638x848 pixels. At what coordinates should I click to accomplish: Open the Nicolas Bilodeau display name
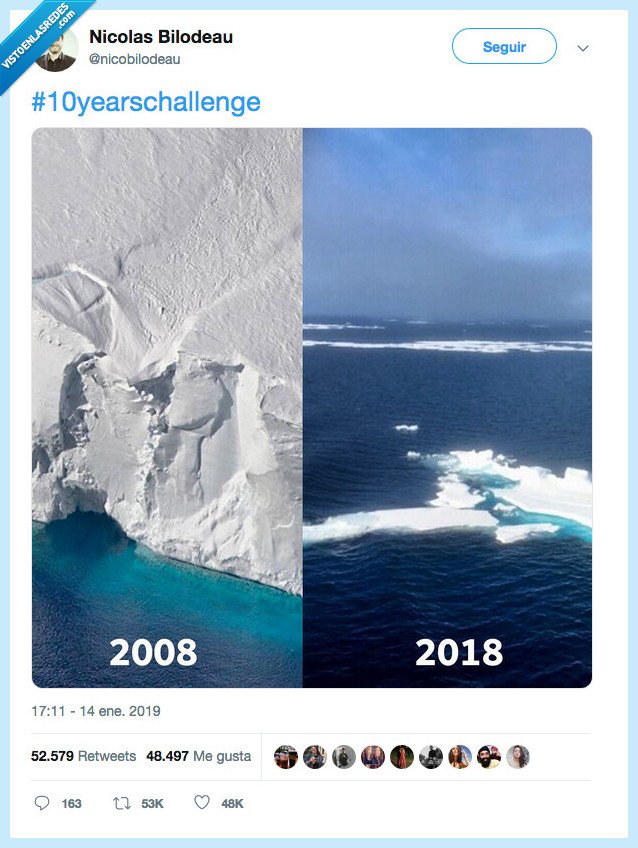coord(161,37)
